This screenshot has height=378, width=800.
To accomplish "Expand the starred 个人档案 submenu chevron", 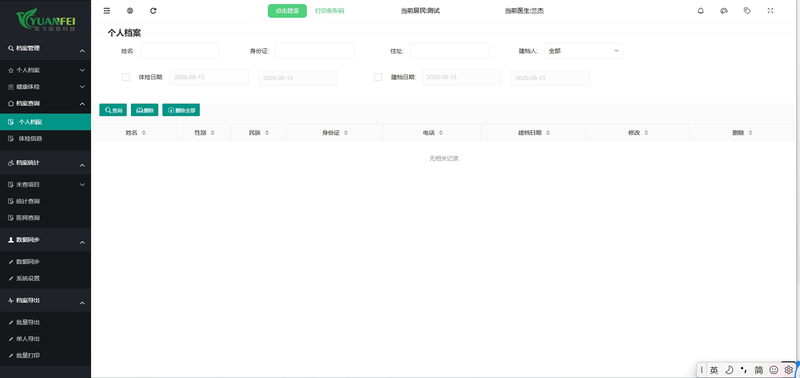I will 82,70.
